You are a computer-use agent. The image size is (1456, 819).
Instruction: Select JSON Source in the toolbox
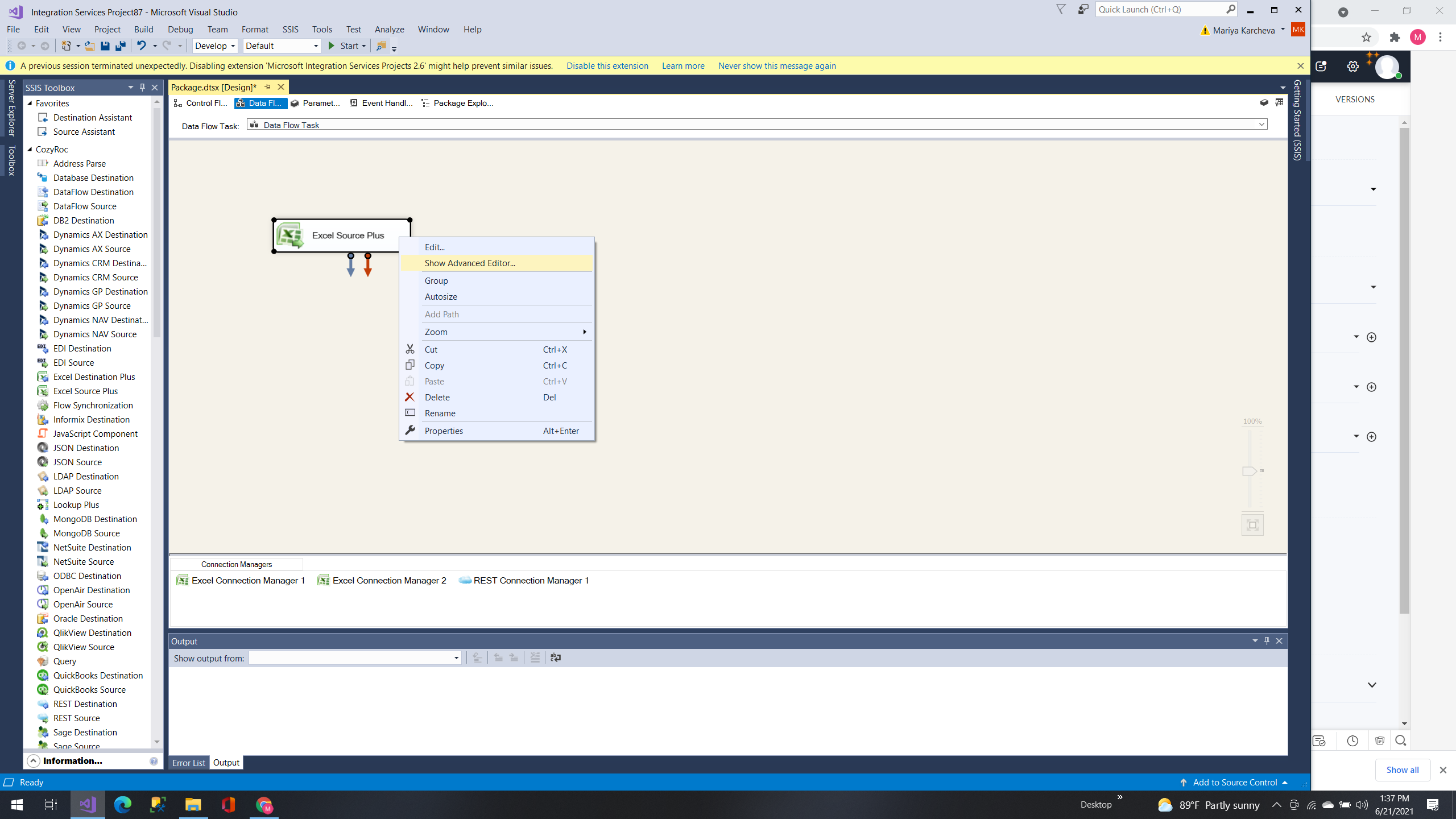(x=77, y=462)
